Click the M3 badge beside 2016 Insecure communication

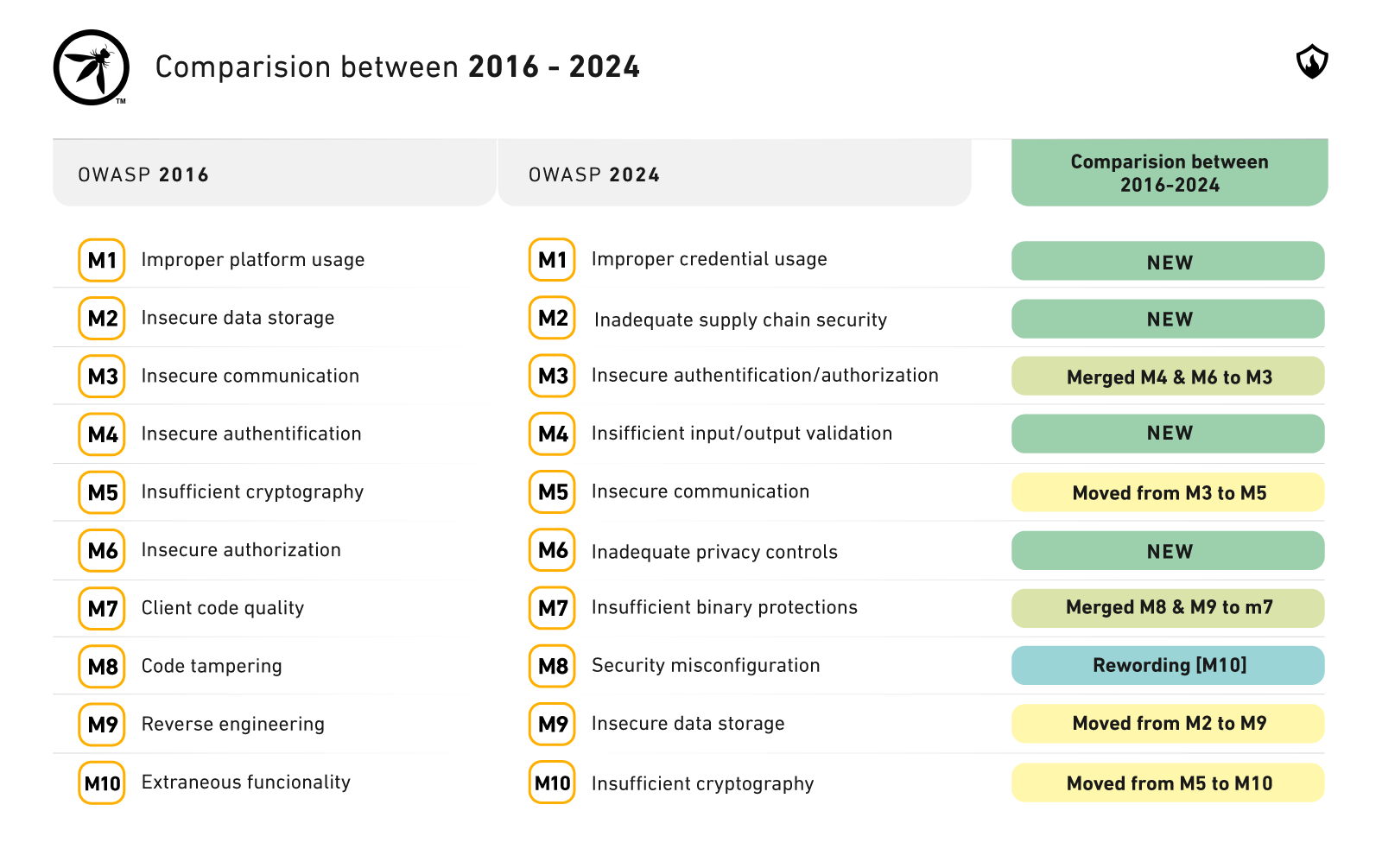102,376
